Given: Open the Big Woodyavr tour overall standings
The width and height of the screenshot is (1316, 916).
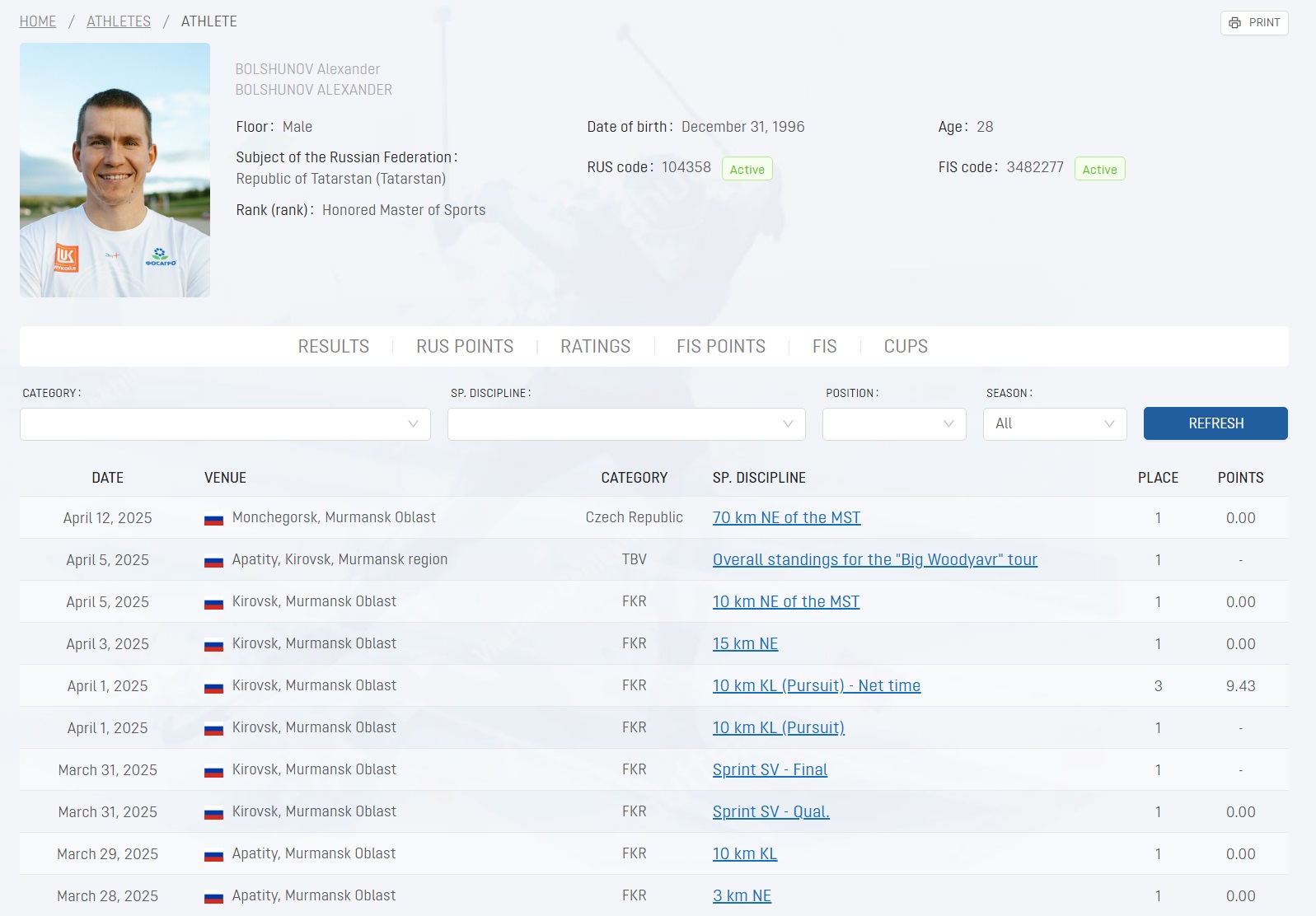Looking at the screenshot, I should click(875, 560).
